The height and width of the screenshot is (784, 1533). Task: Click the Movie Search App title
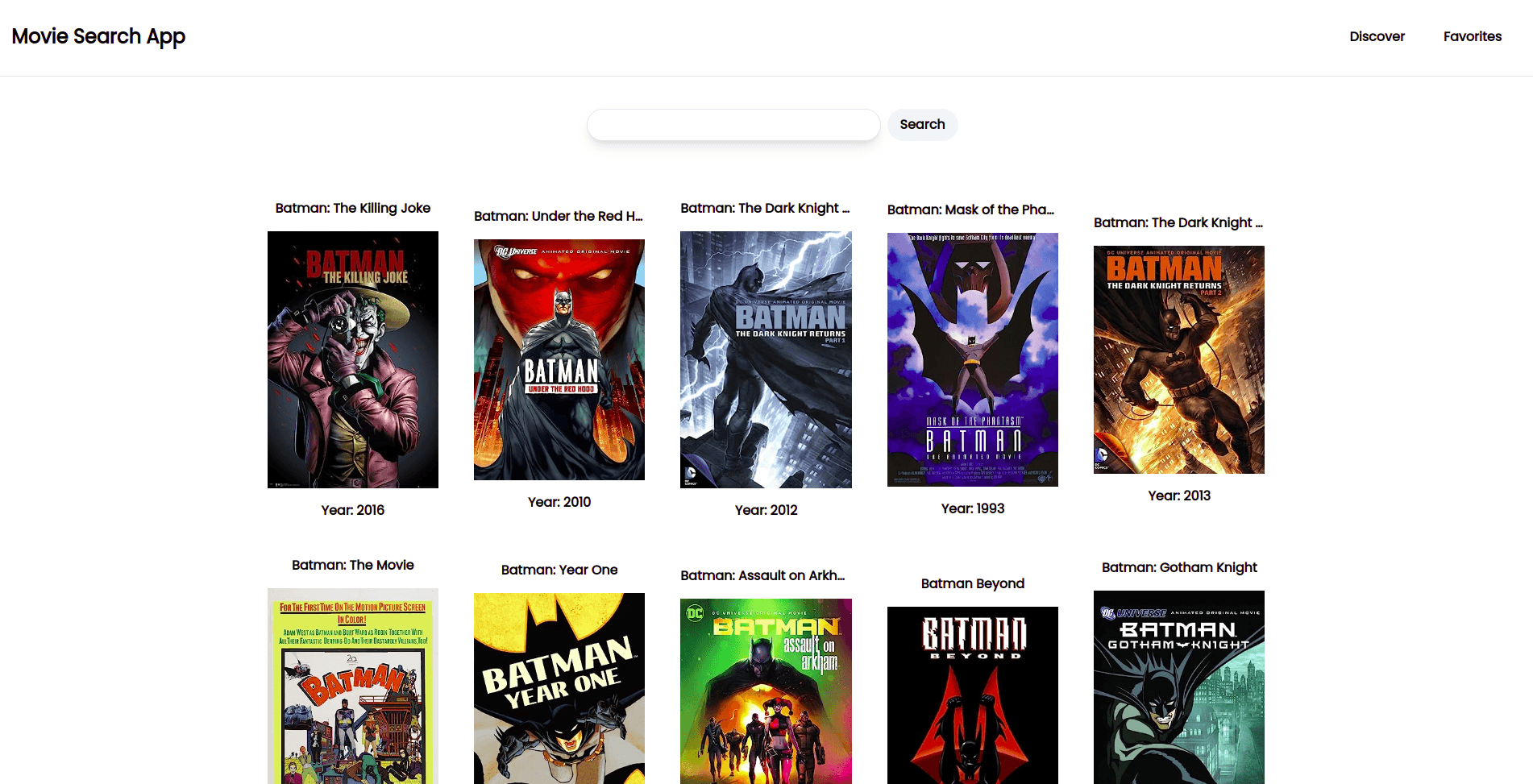coord(98,37)
